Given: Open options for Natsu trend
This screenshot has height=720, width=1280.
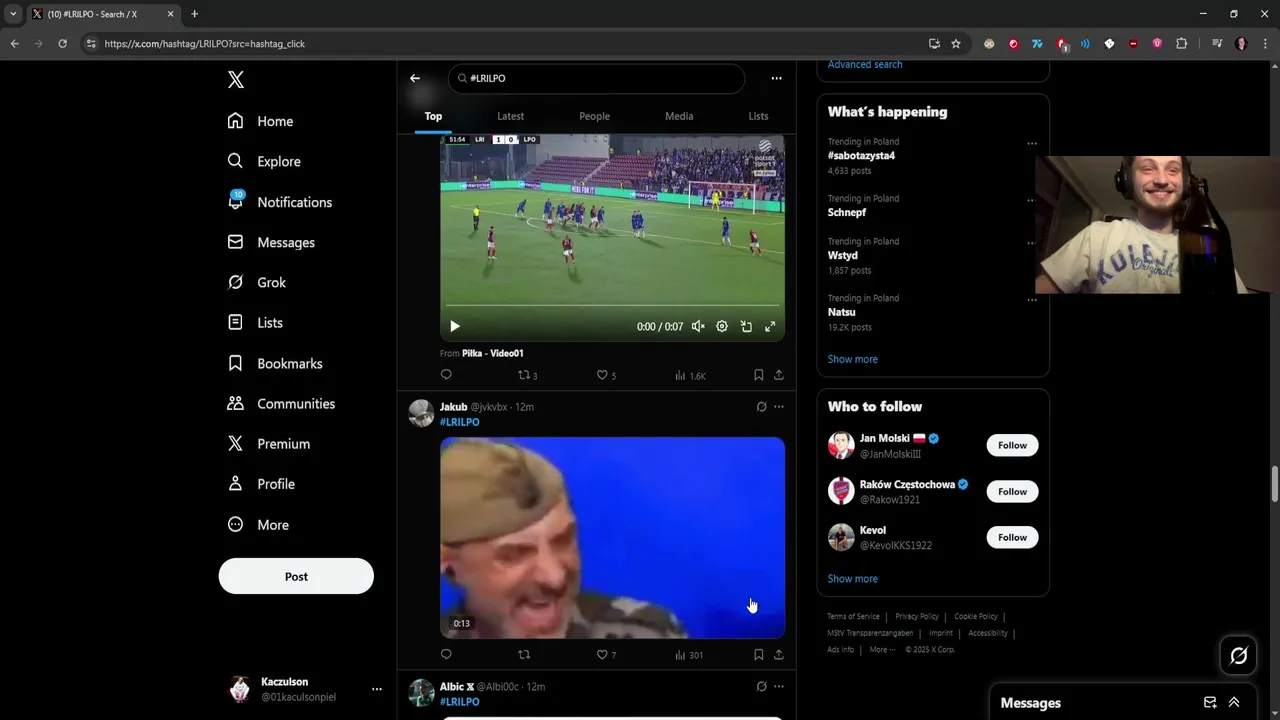Looking at the screenshot, I should click(x=1031, y=299).
